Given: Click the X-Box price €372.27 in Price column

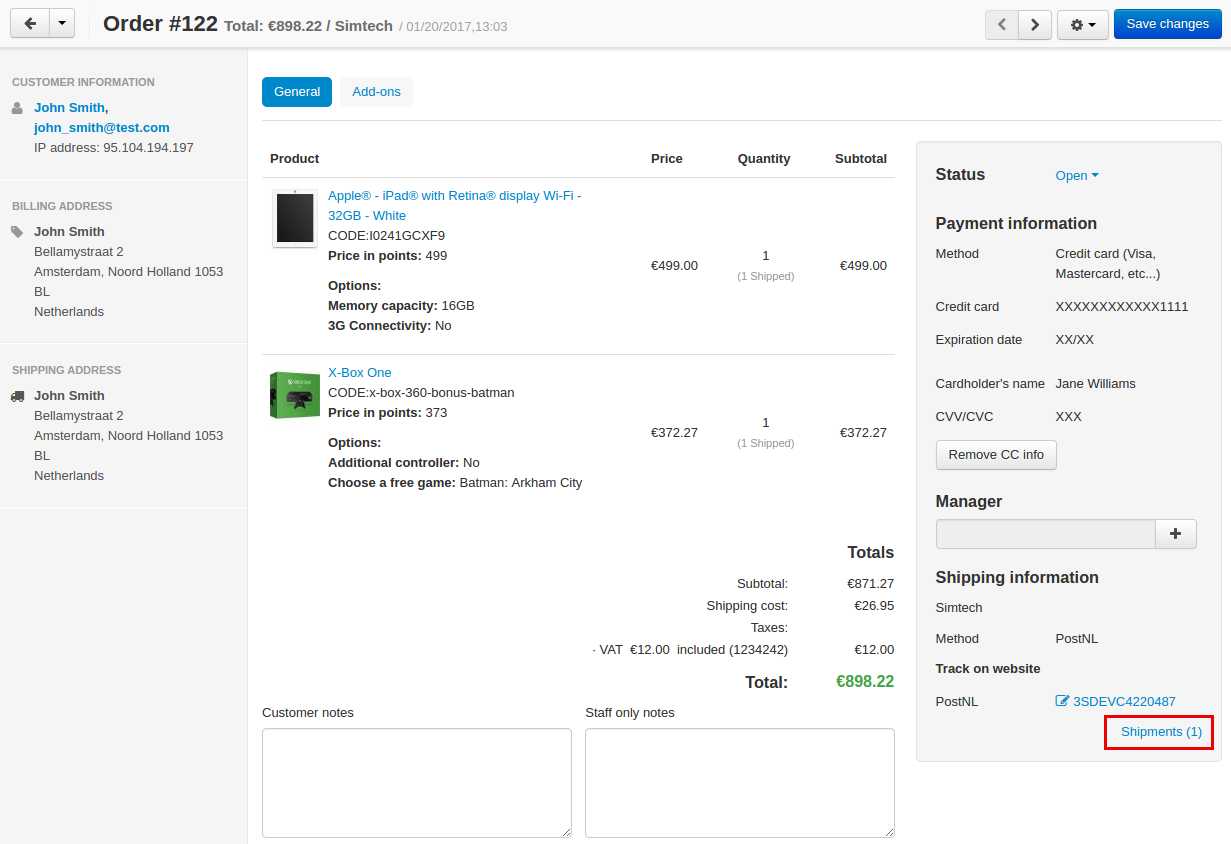Looking at the screenshot, I should pyautogui.click(x=674, y=432).
